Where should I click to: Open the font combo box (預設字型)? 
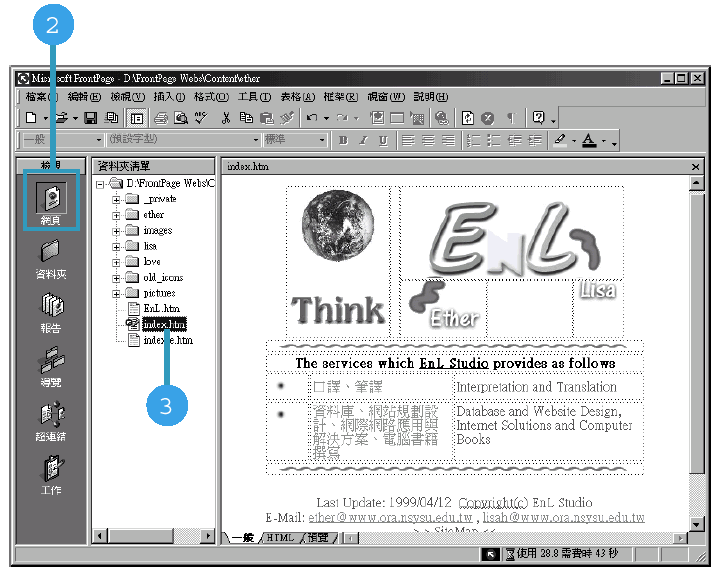pyautogui.click(x=184, y=139)
